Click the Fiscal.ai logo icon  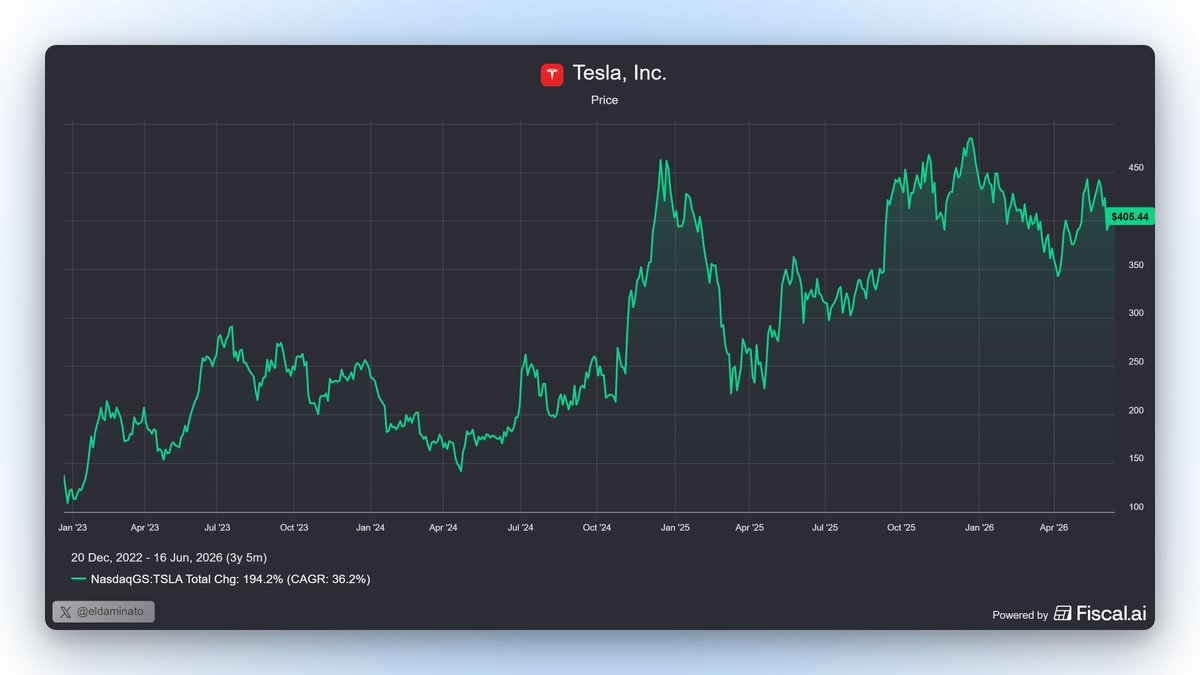click(1063, 614)
